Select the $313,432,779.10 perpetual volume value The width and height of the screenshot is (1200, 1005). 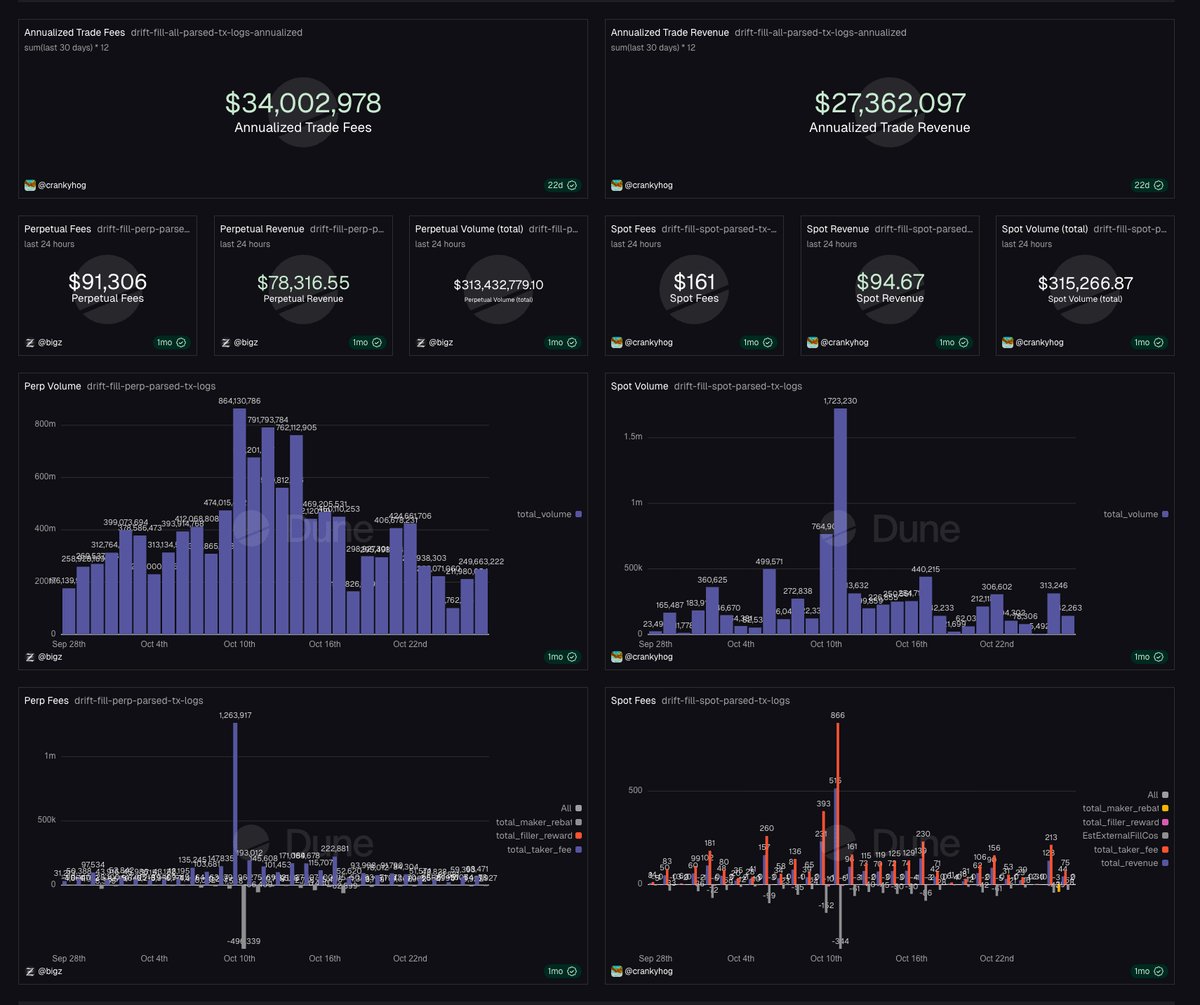coord(498,285)
